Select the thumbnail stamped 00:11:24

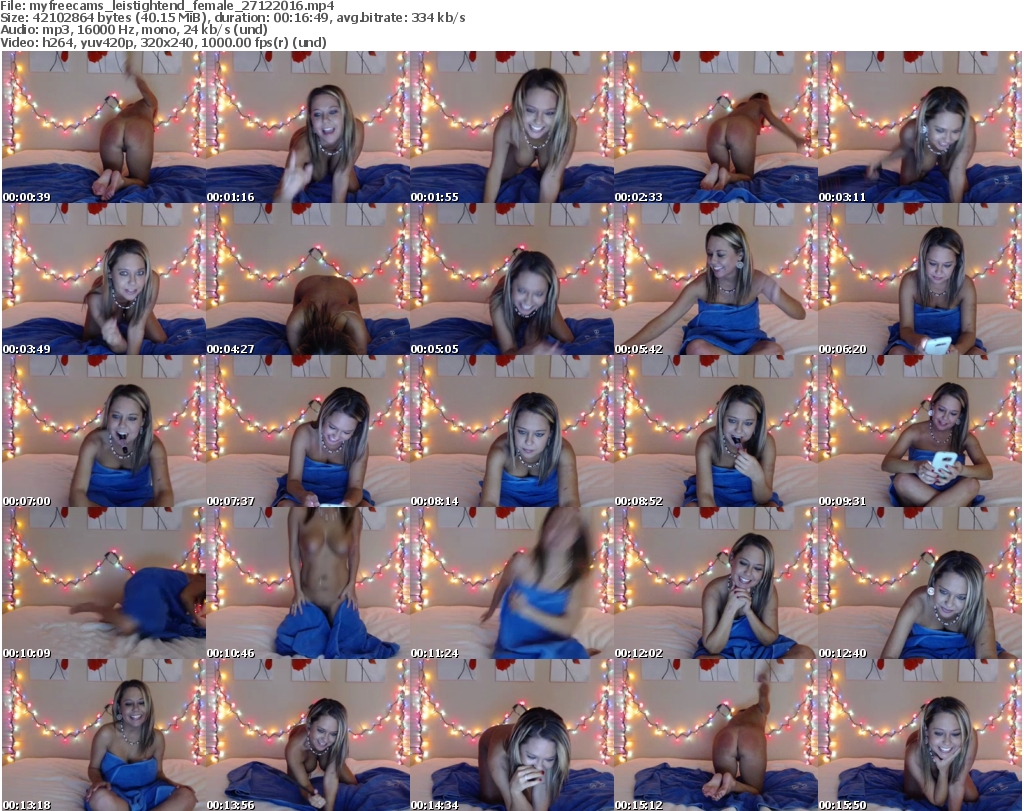[x=511, y=583]
